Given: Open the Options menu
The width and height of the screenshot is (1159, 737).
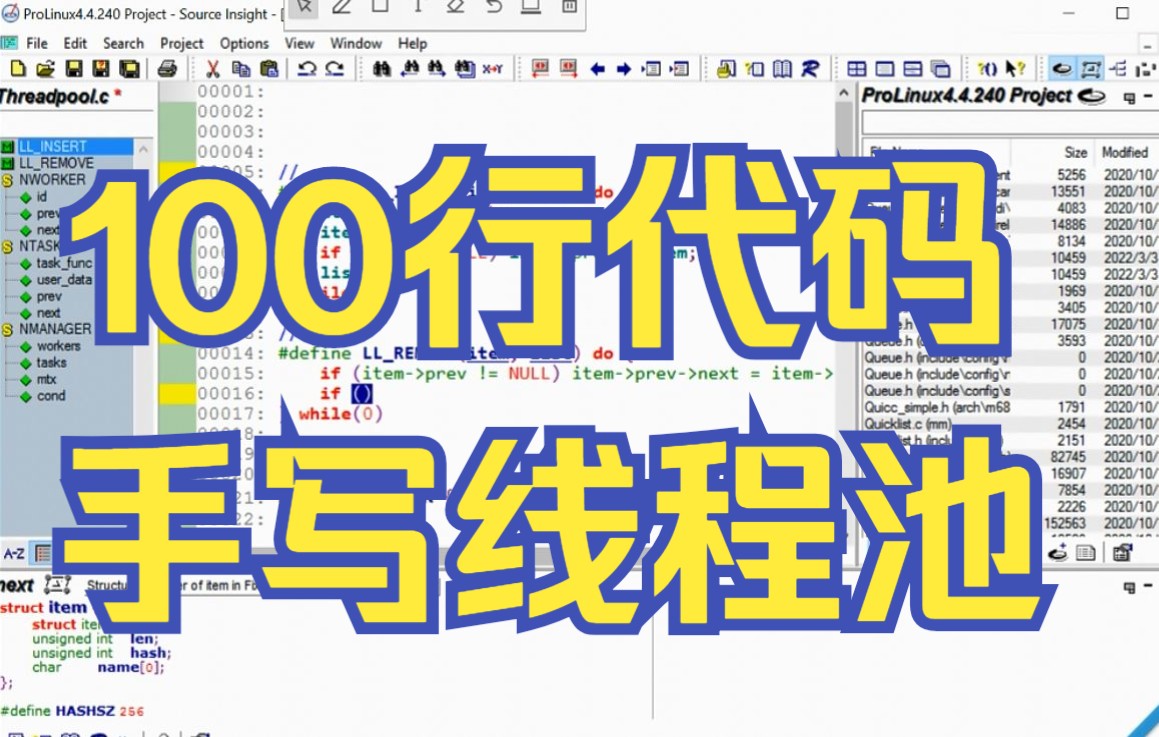Looking at the screenshot, I should coord(245,43).
